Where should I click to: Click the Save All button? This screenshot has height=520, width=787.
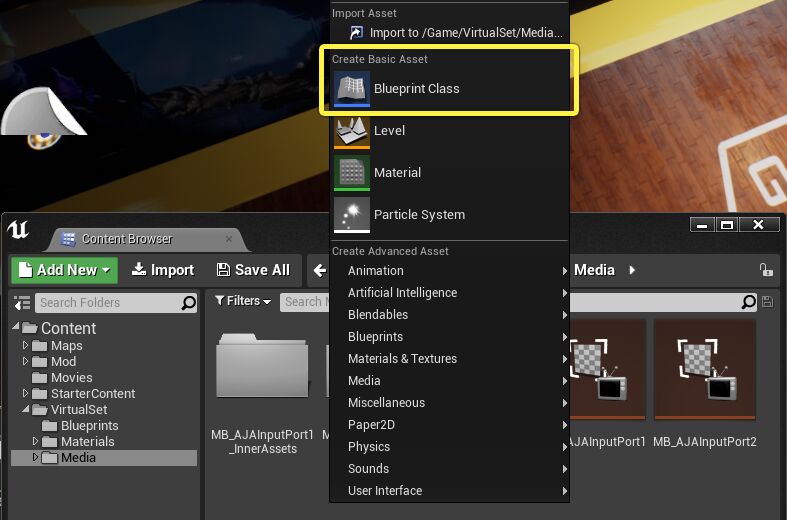pyautogui.click(x=253, y=271)
